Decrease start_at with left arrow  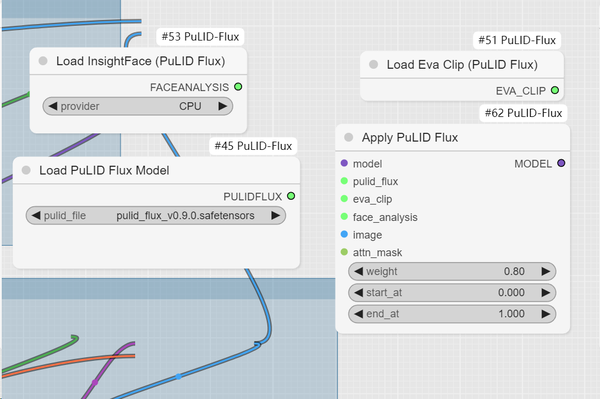(x=359, y=293)
